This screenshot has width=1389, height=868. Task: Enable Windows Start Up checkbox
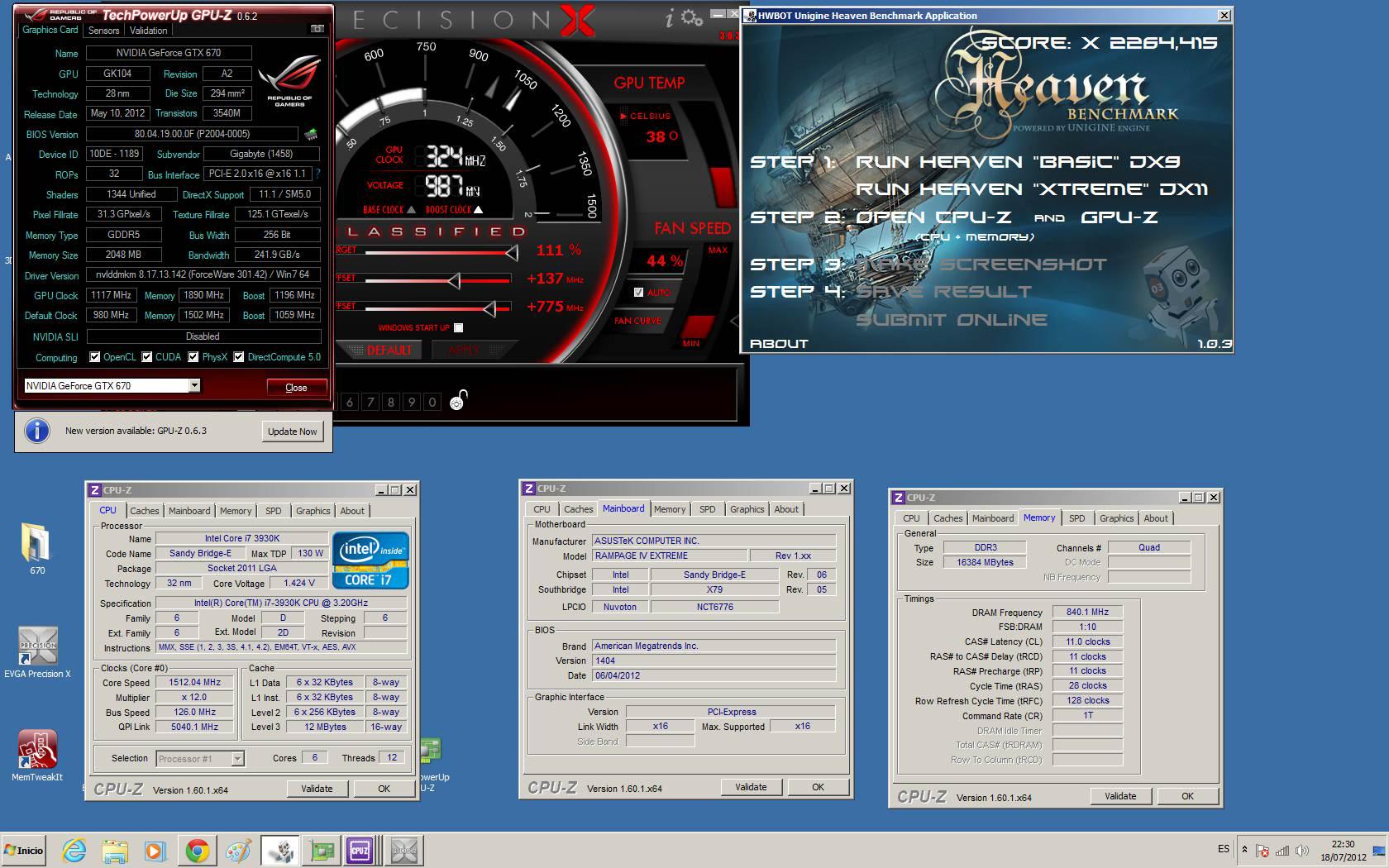point(459,328)
